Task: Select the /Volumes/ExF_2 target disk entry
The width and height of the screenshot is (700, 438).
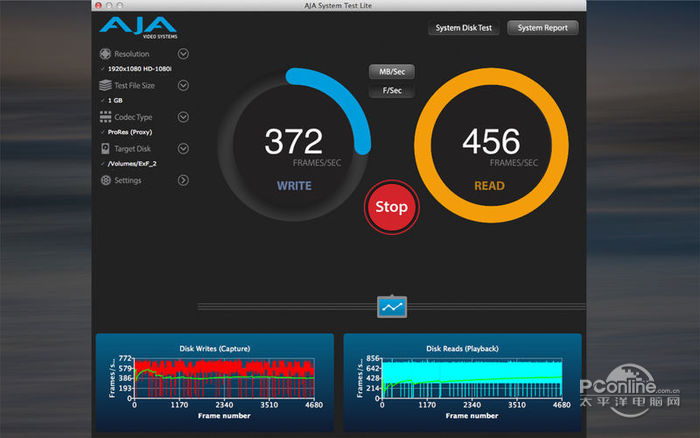Action: [132, 164]
